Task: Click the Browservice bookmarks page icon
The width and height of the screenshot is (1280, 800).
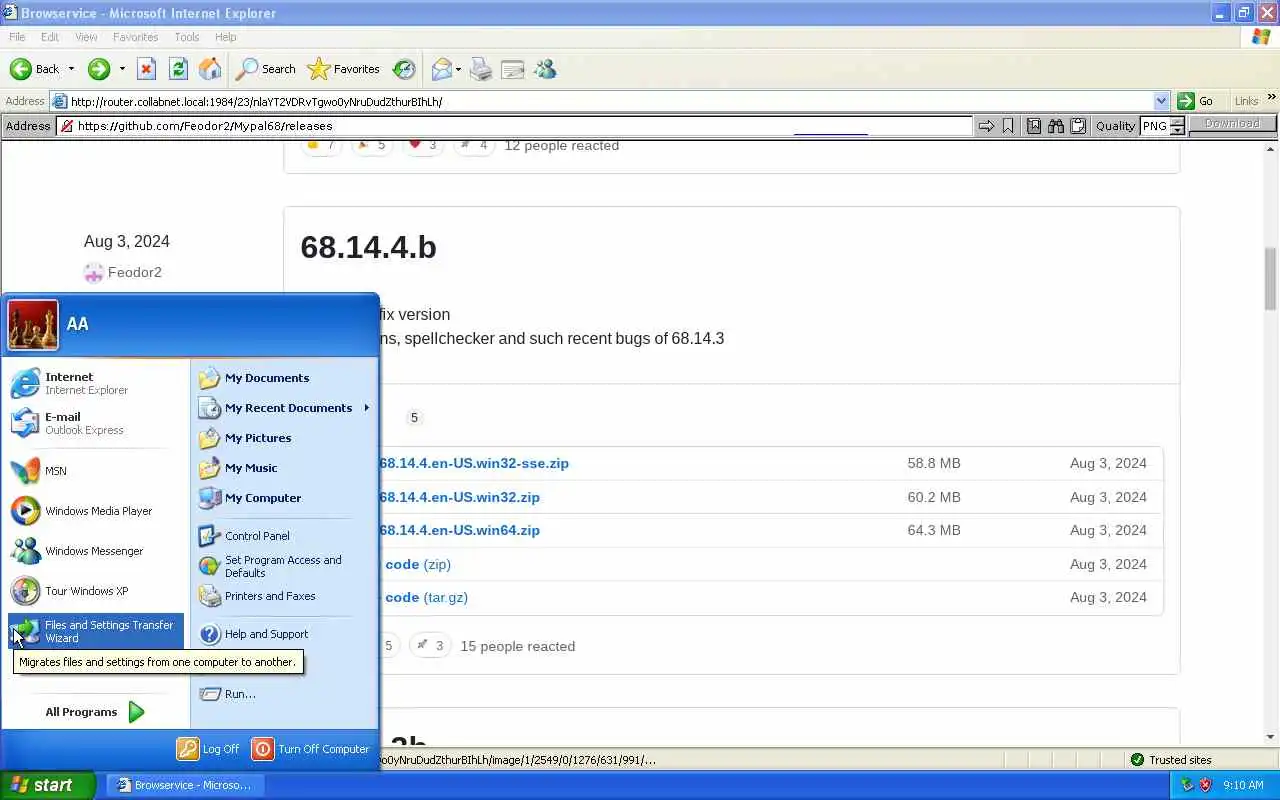Action: tap(1034, 126)
